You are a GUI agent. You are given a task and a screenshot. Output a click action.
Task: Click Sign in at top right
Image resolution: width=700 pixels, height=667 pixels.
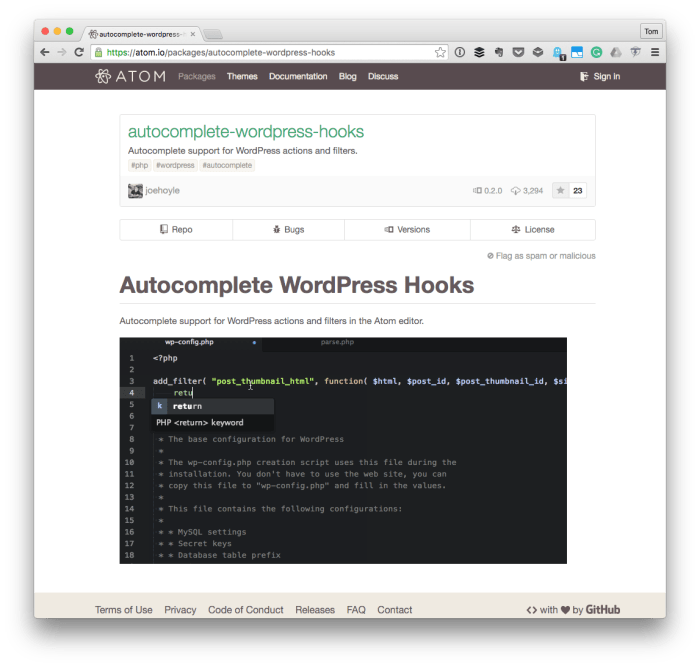click(x=600, y=76)
